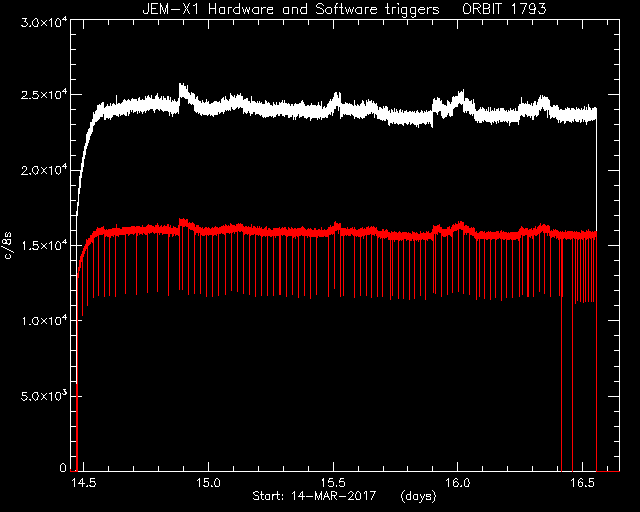Screen dimensions: 640x512
Task: Click the 2.5×10⁴ y-axis tick label
Action: [44, 95]
